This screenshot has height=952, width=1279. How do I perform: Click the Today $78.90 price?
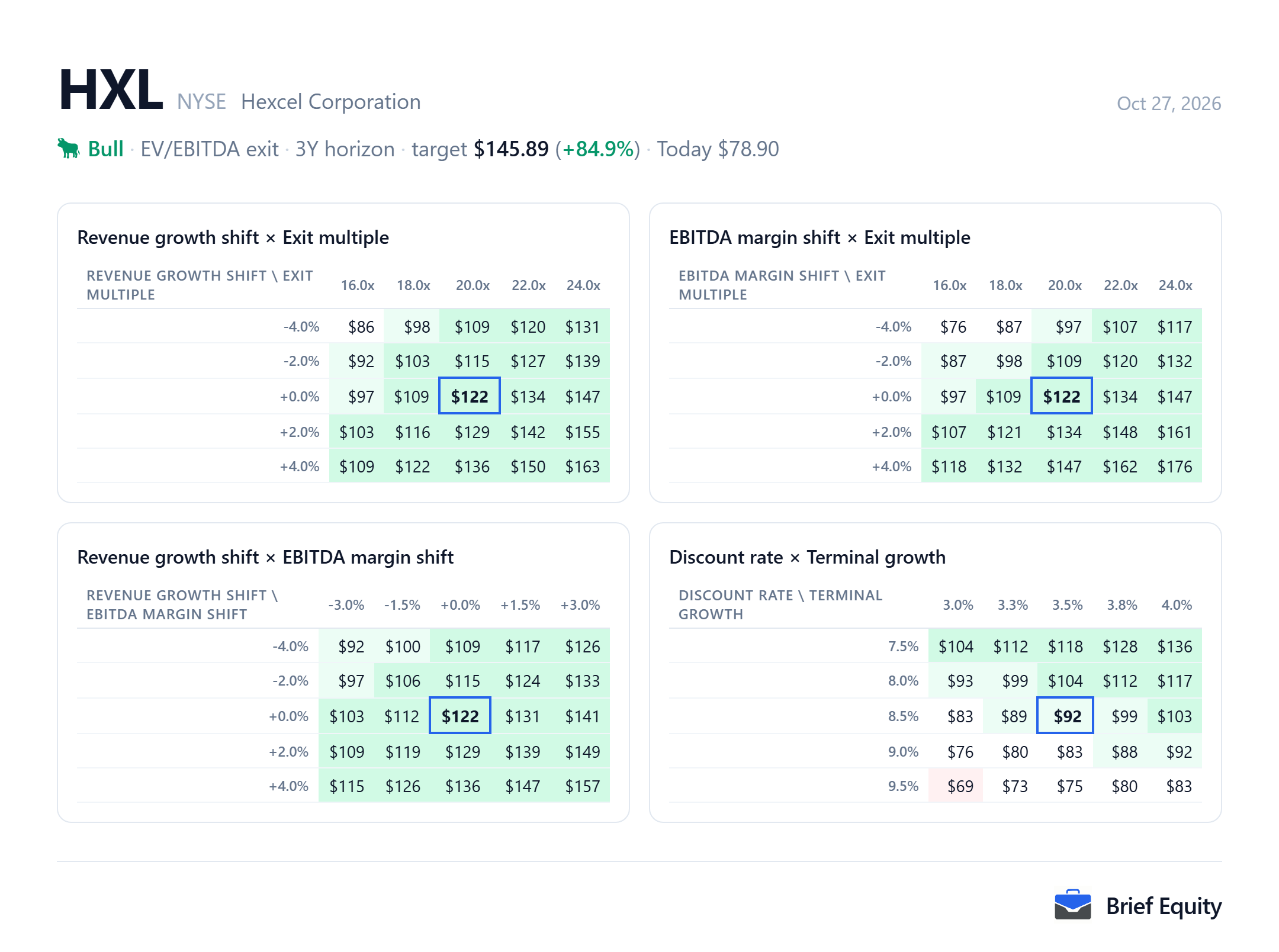tap(718, 149)
